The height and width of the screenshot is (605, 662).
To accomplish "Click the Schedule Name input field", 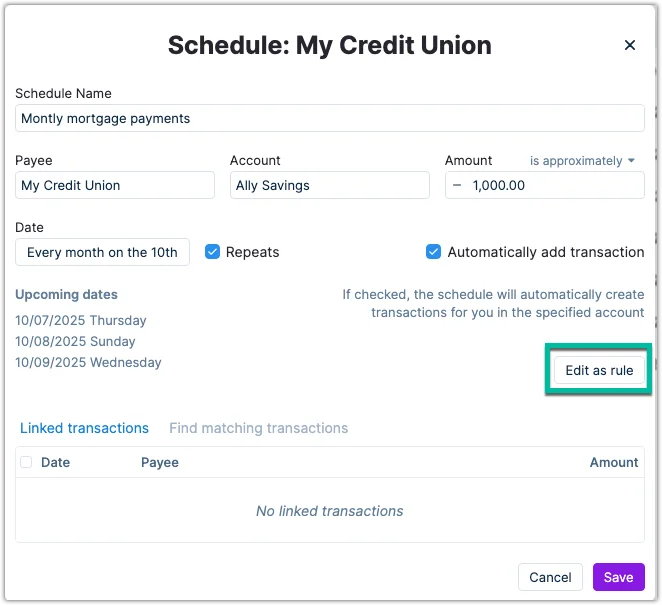I will click(x=329, y=118).
